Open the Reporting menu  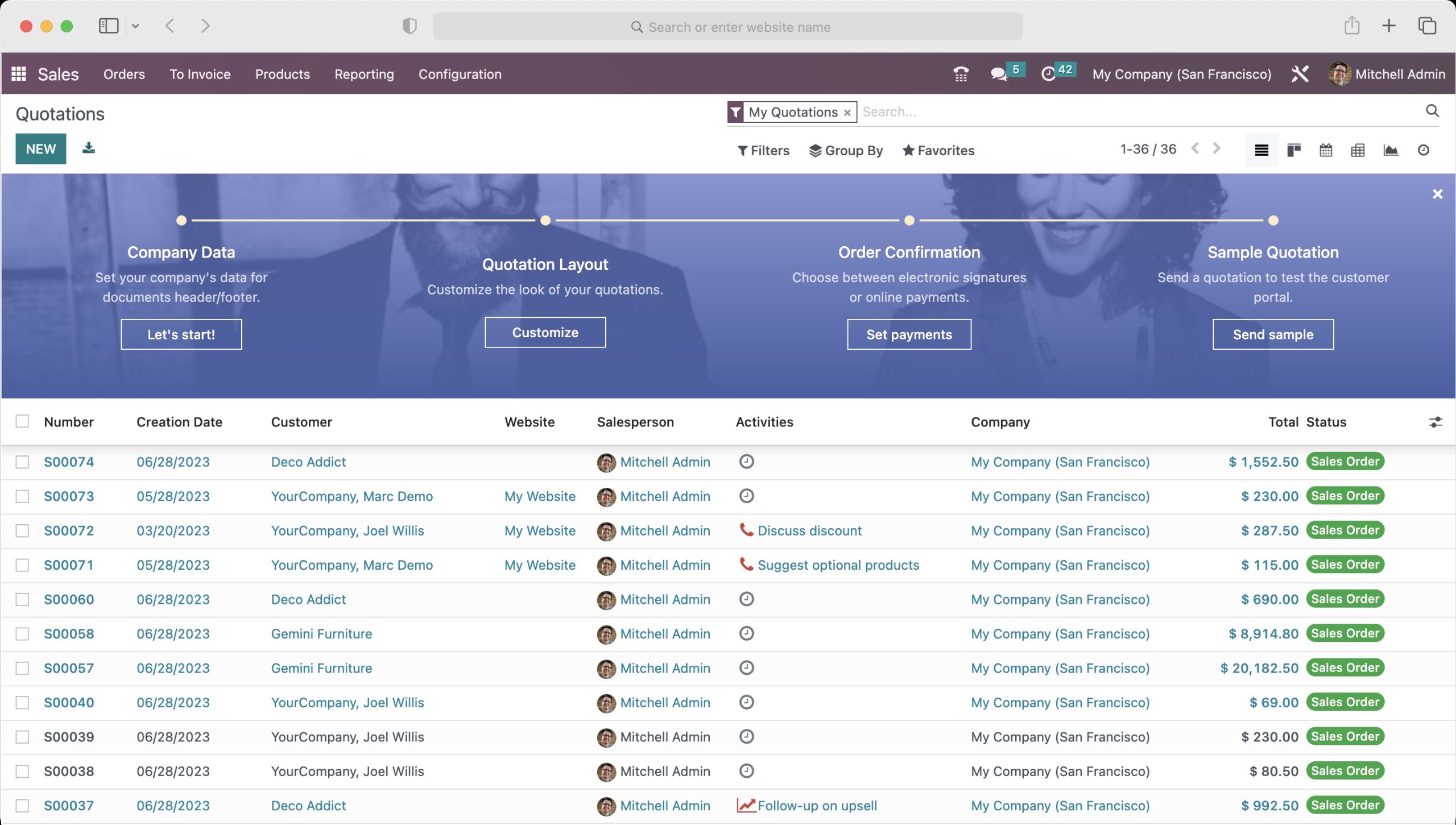click(x=364, y=74)
